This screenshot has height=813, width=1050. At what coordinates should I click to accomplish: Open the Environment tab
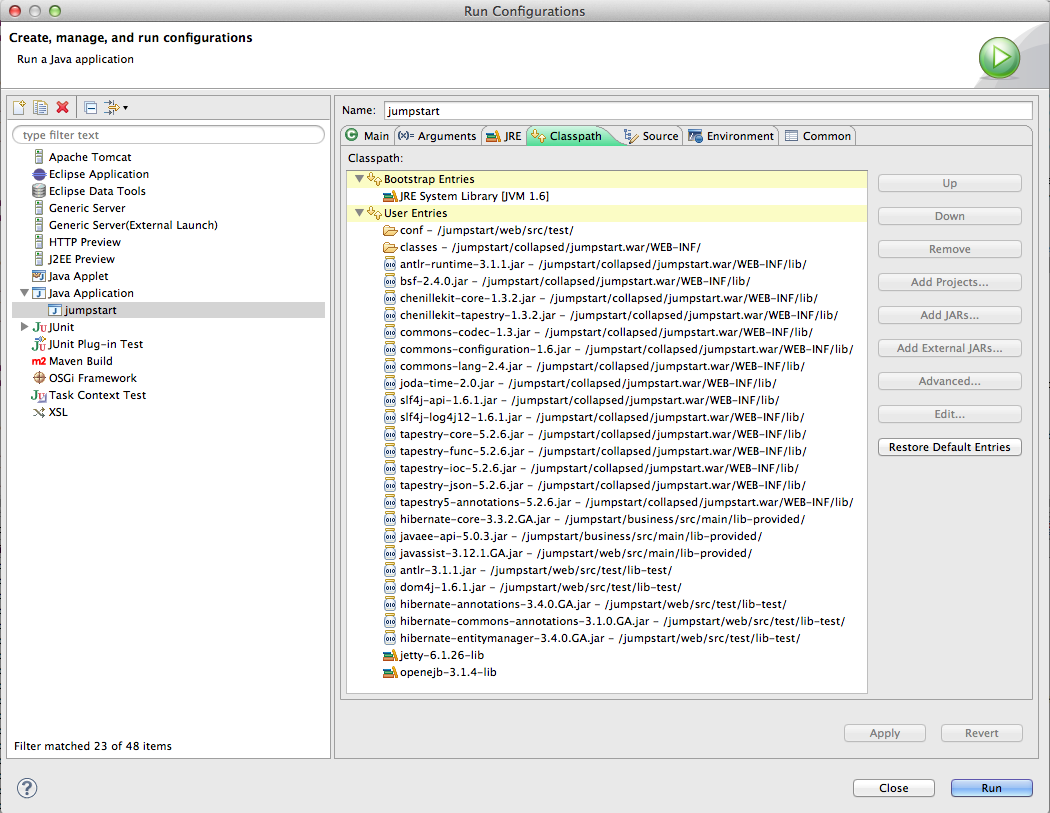pos(731,136)
